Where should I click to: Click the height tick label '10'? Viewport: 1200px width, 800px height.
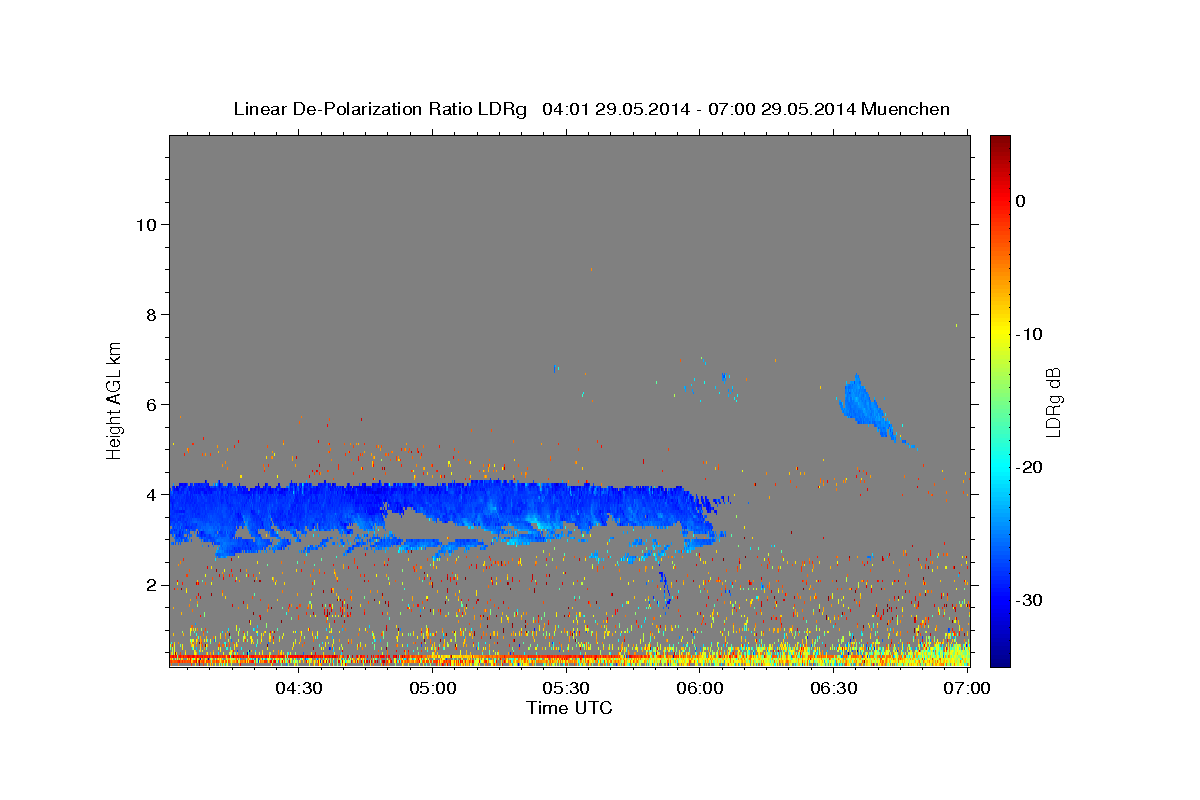146,224
